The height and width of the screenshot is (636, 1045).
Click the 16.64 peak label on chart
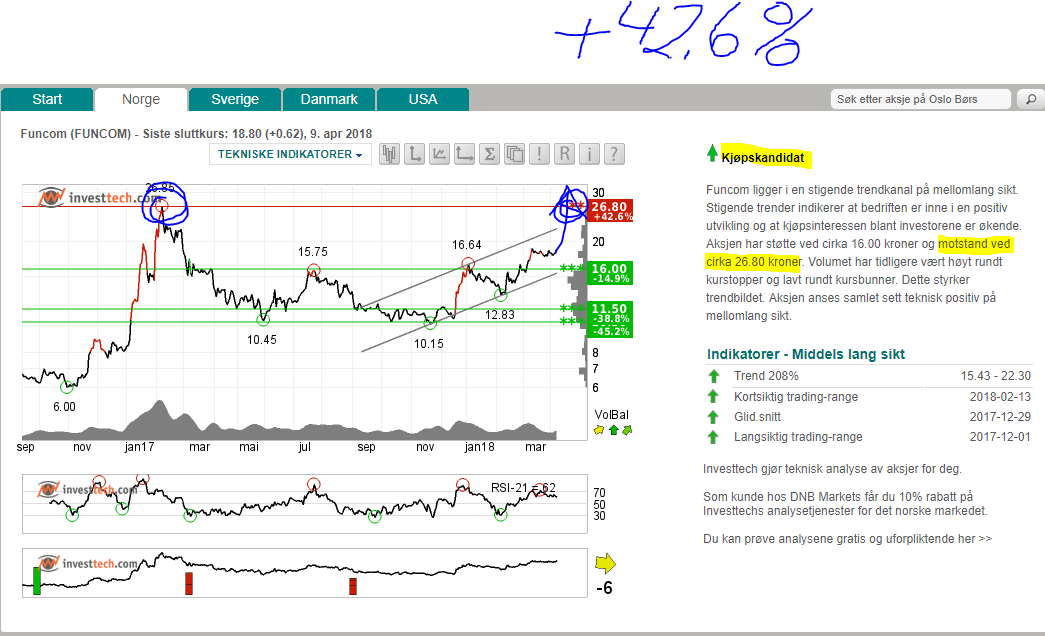(x=467, y=245)
